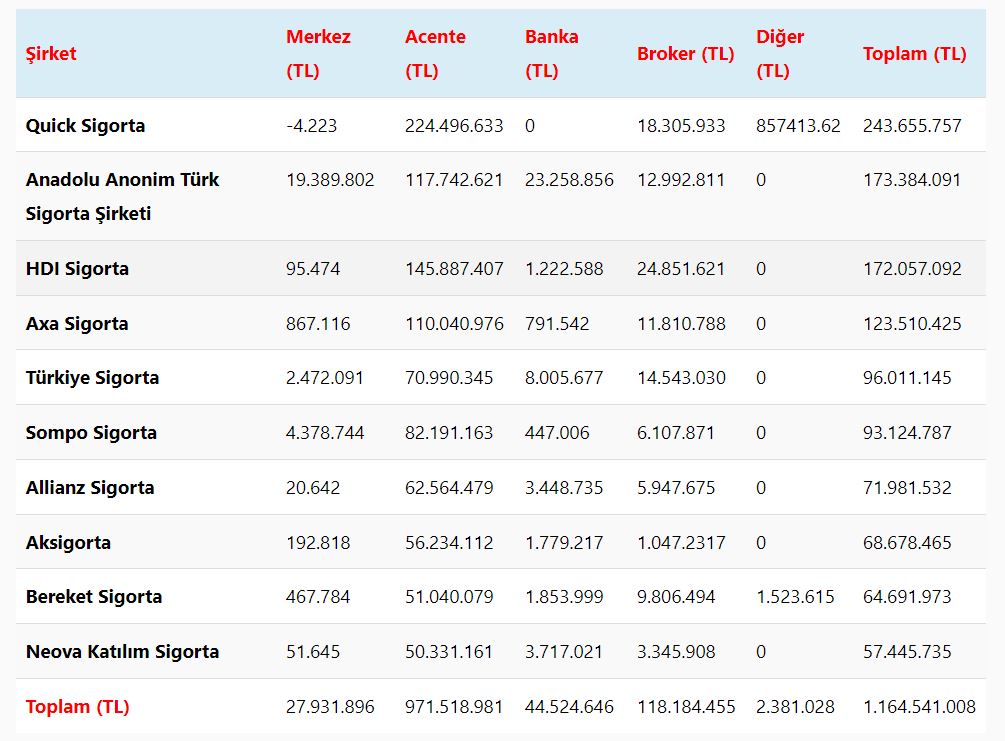Screen dimensions: 1005x741
Task: Click the Şirket column header
Action: pos(51,54)
